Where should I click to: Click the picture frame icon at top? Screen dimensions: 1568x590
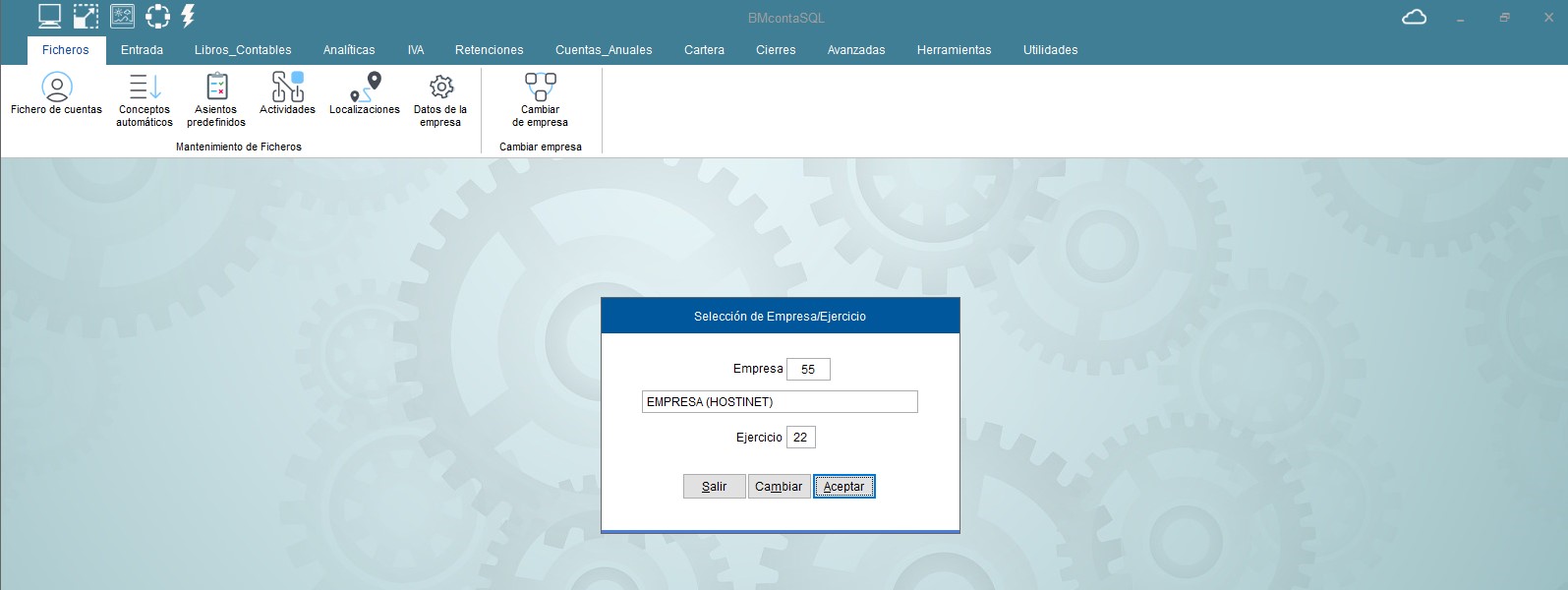(x=122, y=16)
